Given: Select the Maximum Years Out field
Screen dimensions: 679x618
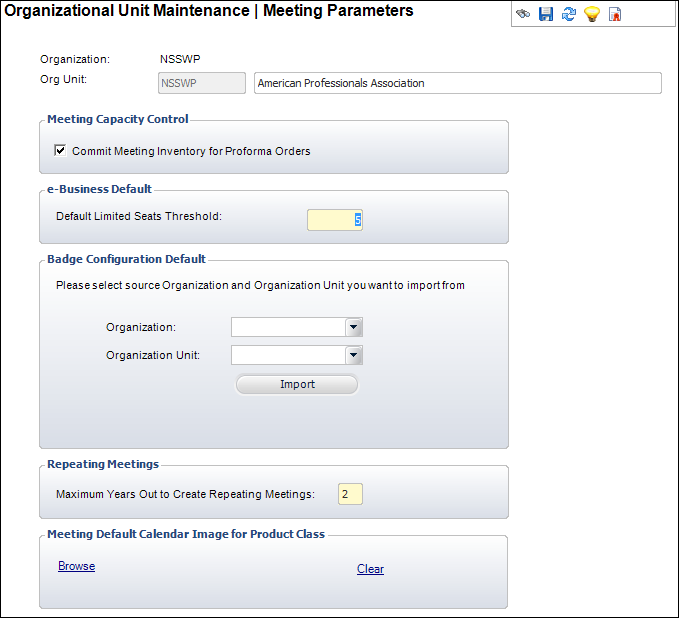Looking at the screenshot, I should point(350,494).
